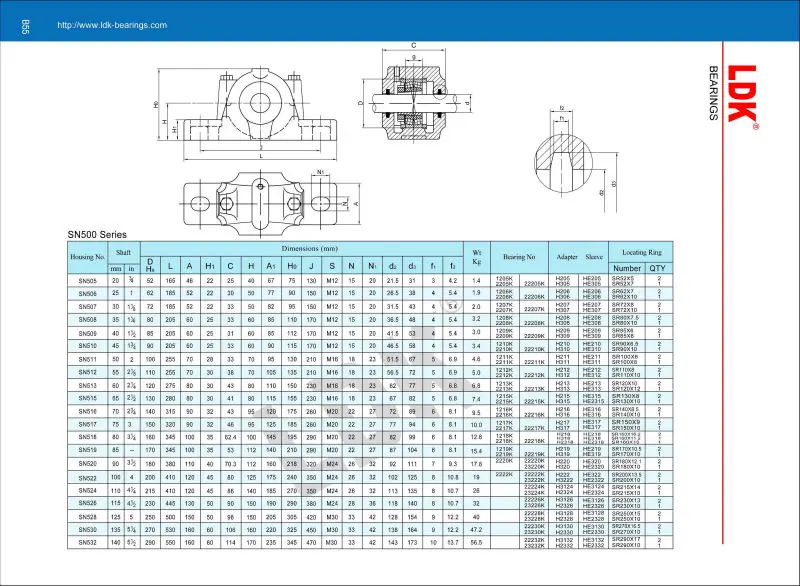
Task: Select housing number SN515
Action: (87, 398)
